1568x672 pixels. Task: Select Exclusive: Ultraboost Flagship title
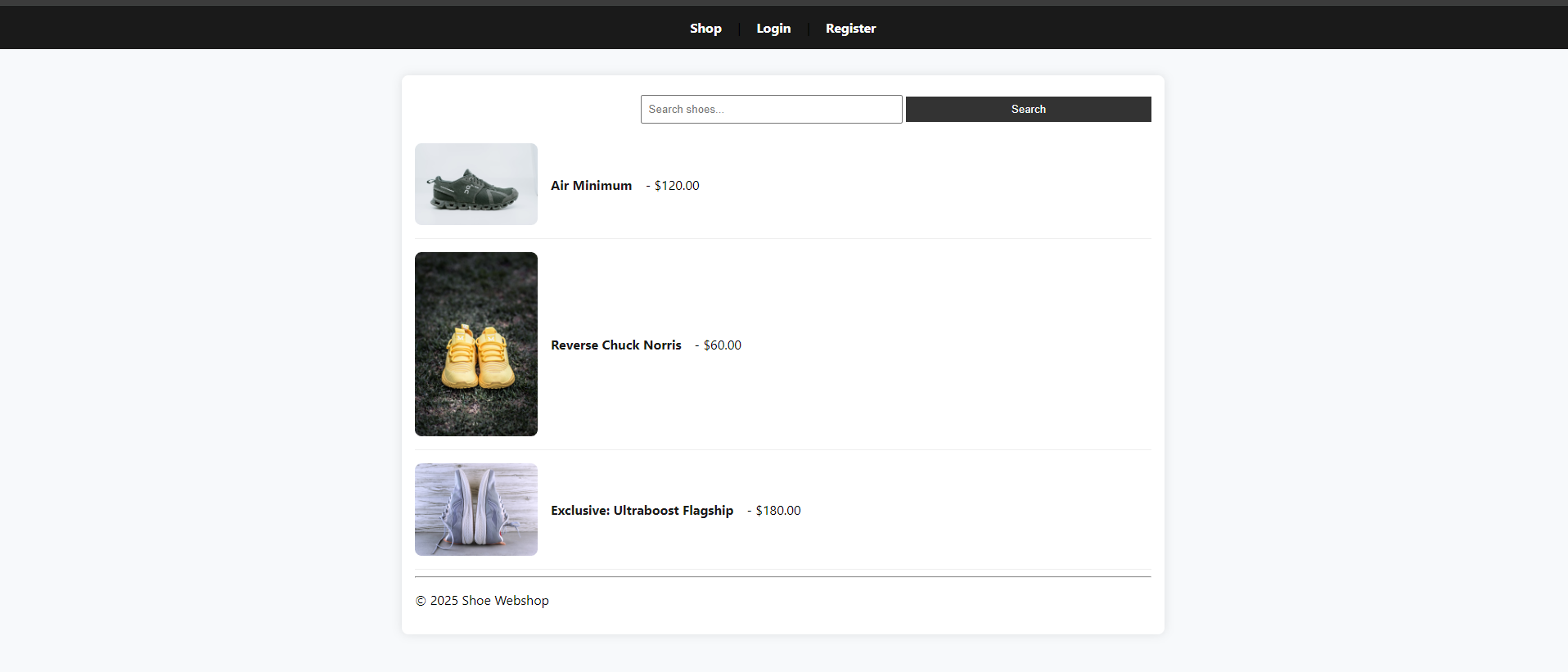click(x=642, y=511)
